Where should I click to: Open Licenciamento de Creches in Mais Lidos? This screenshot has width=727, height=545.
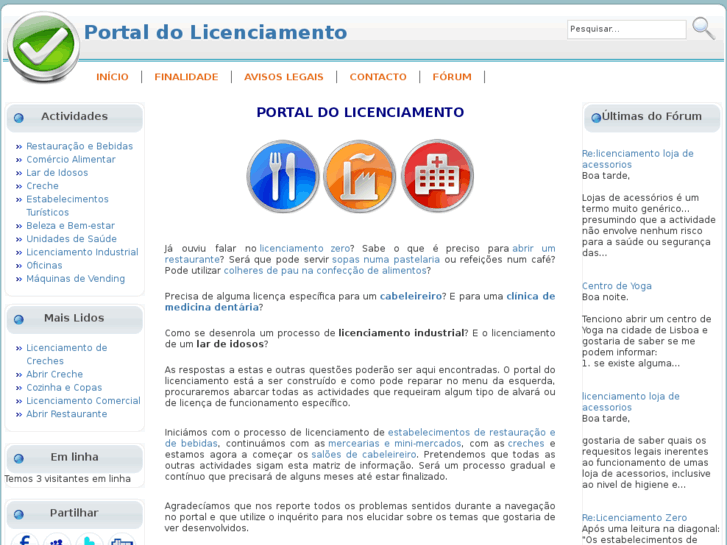click(x=66, y=354)
